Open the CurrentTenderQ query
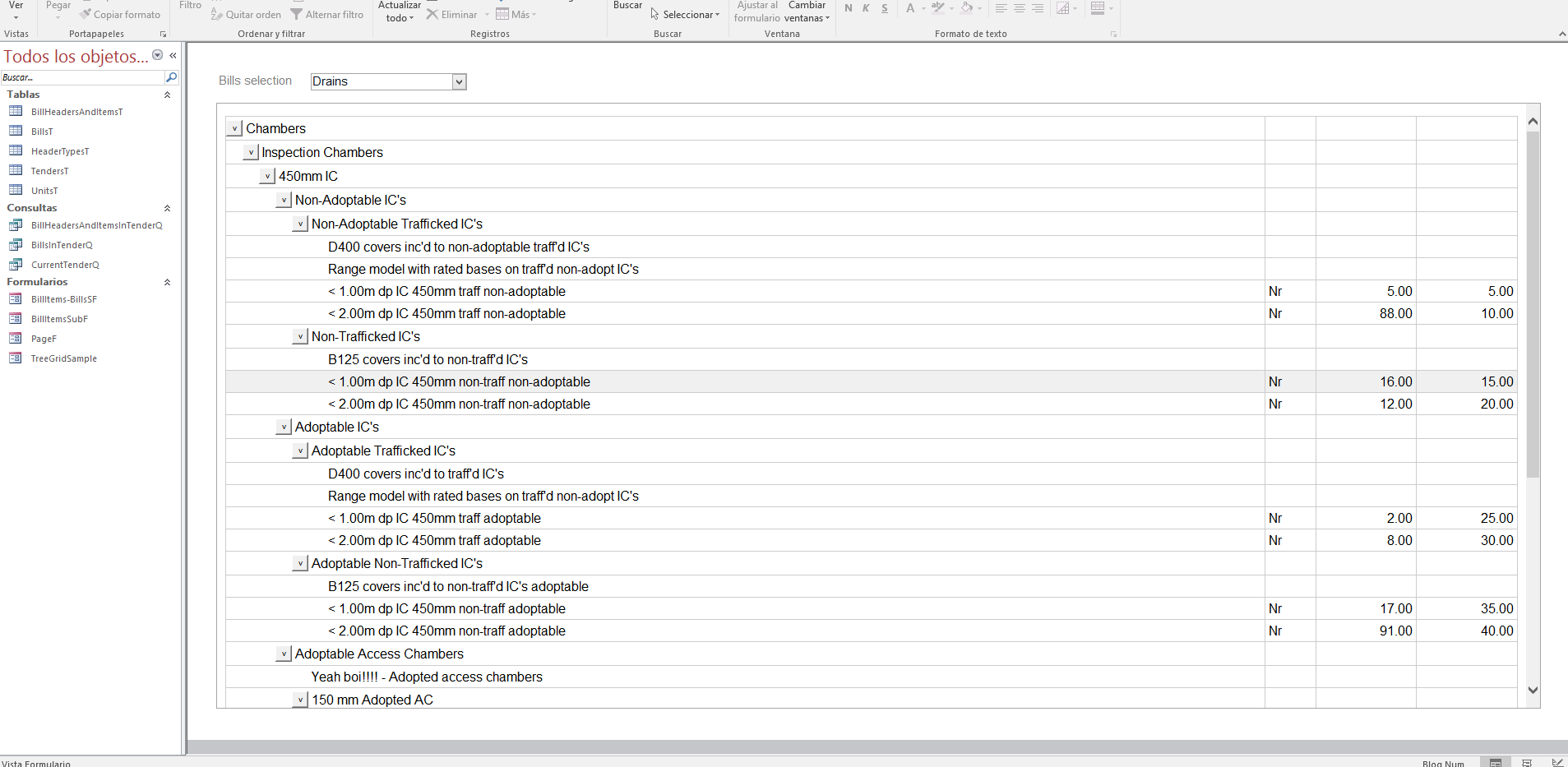 point(65,265)
